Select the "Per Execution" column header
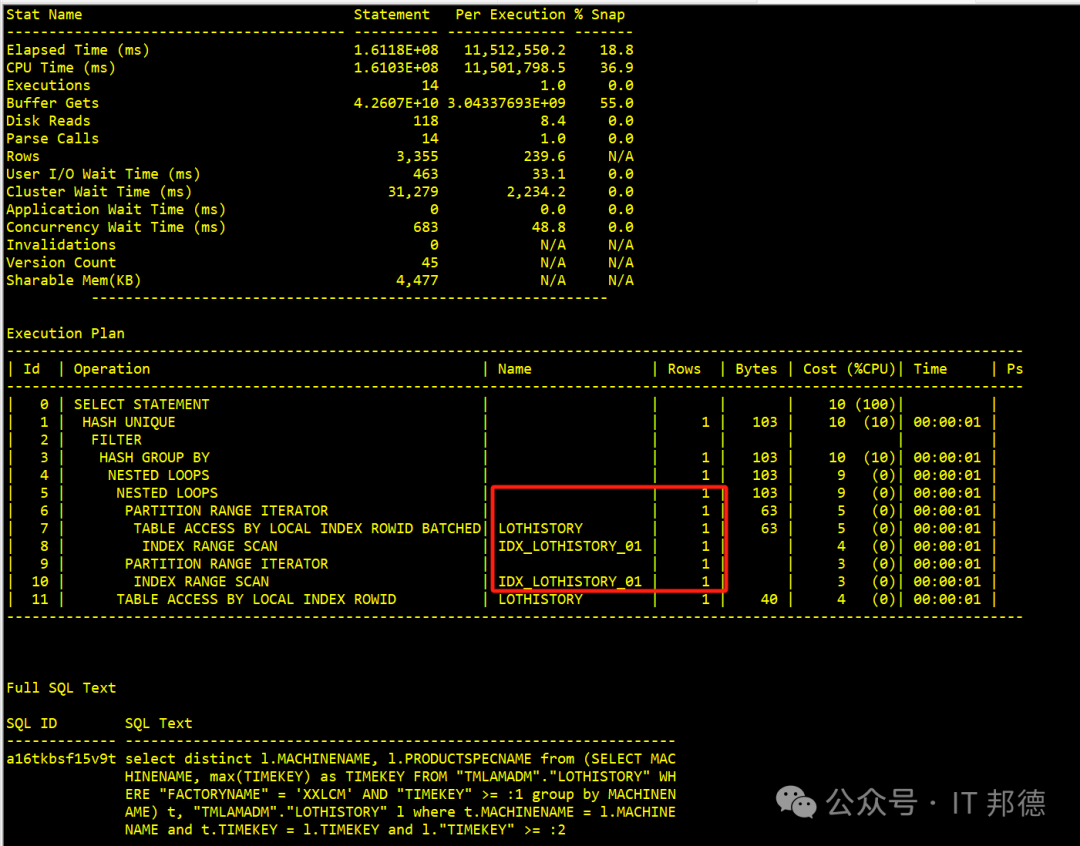 point(510,14)
